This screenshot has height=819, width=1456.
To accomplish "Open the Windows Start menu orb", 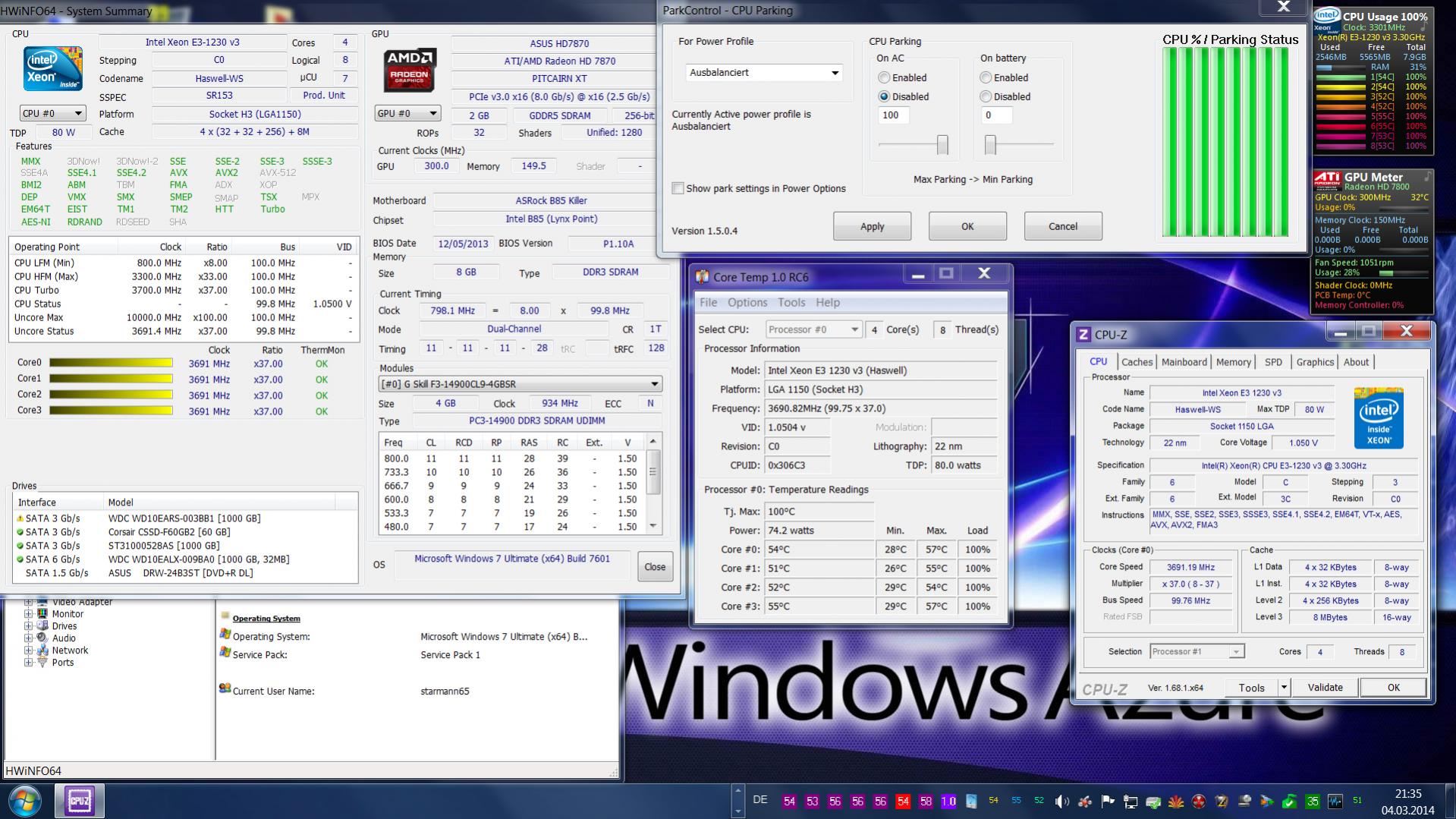I will coord(25,802).
